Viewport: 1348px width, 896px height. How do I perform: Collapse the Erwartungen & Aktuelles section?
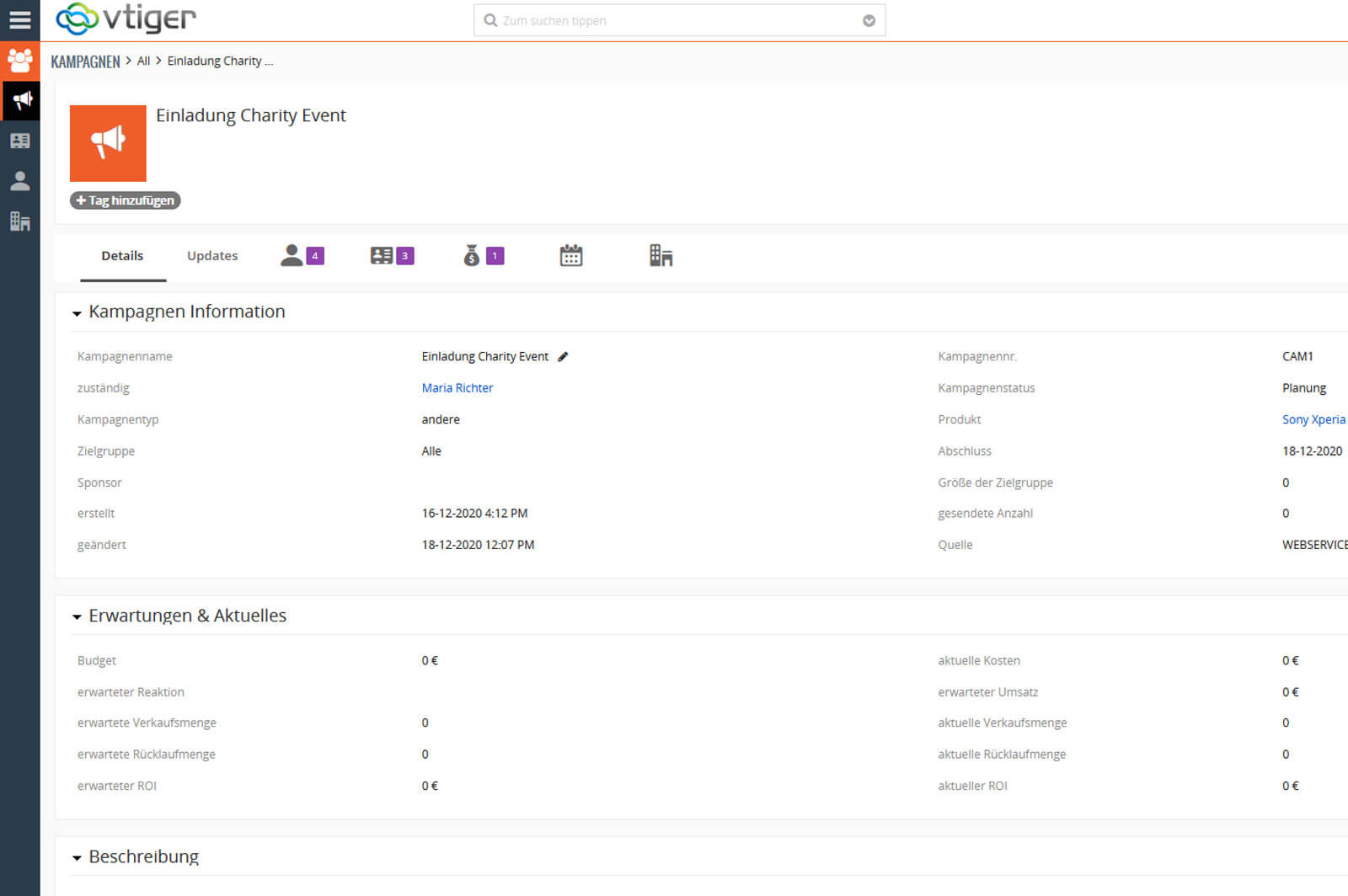coord(77,617)
